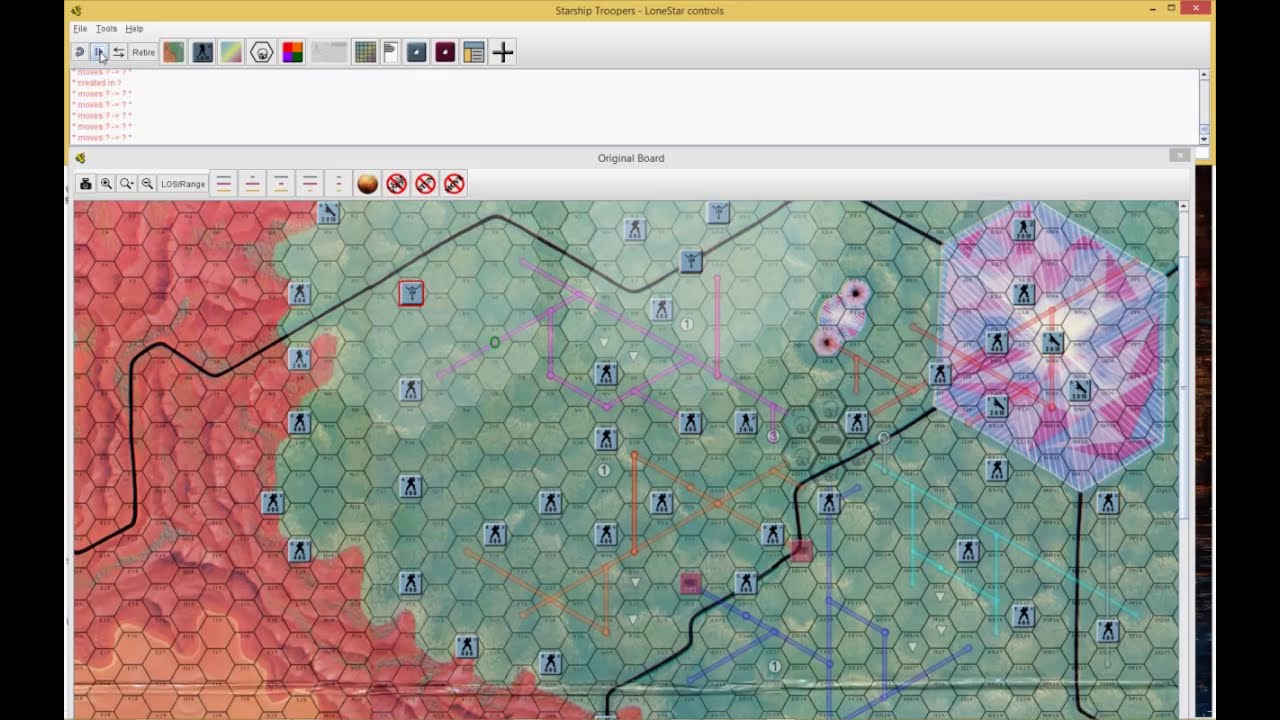Screen dimensions: 1280x720
Task: Open the zoom level dropdown magnifier
Action: 127,184
